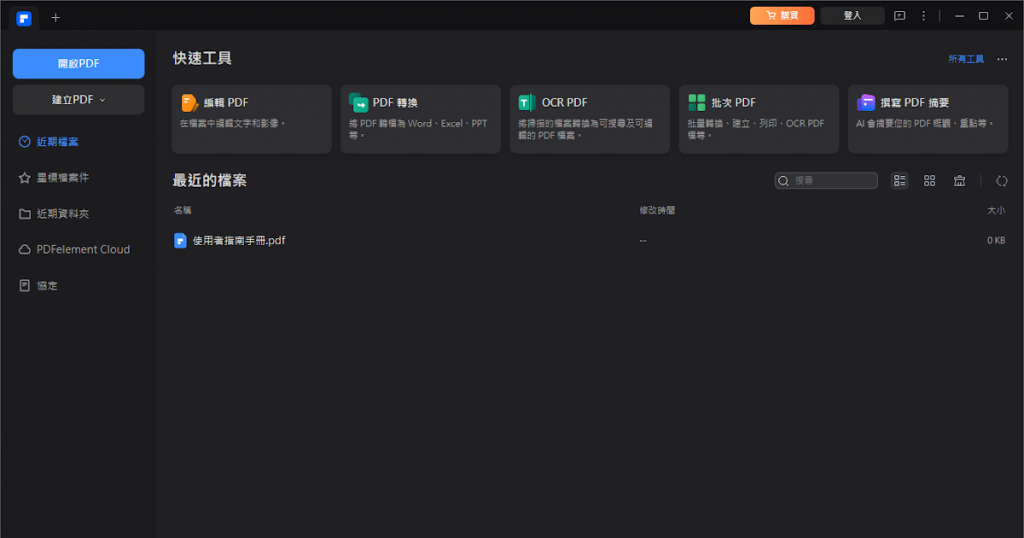
Task: Click the recent files search field
Action: coord(826,180)
